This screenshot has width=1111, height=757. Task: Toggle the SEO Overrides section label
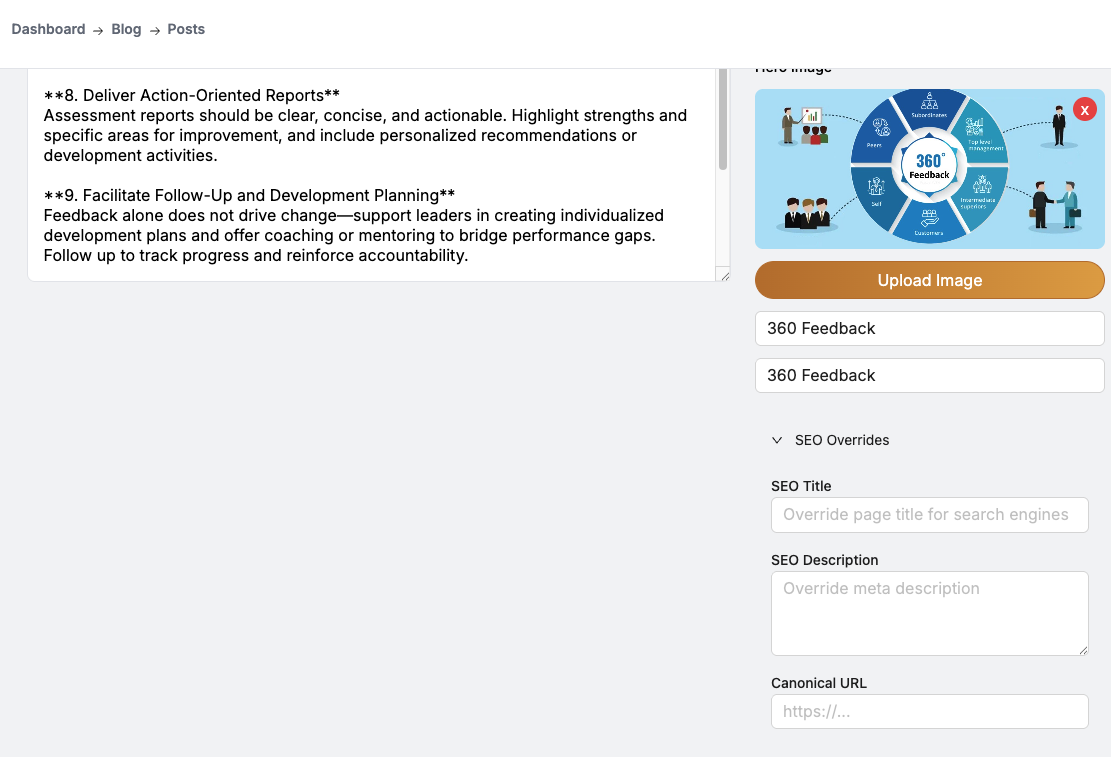842,440
